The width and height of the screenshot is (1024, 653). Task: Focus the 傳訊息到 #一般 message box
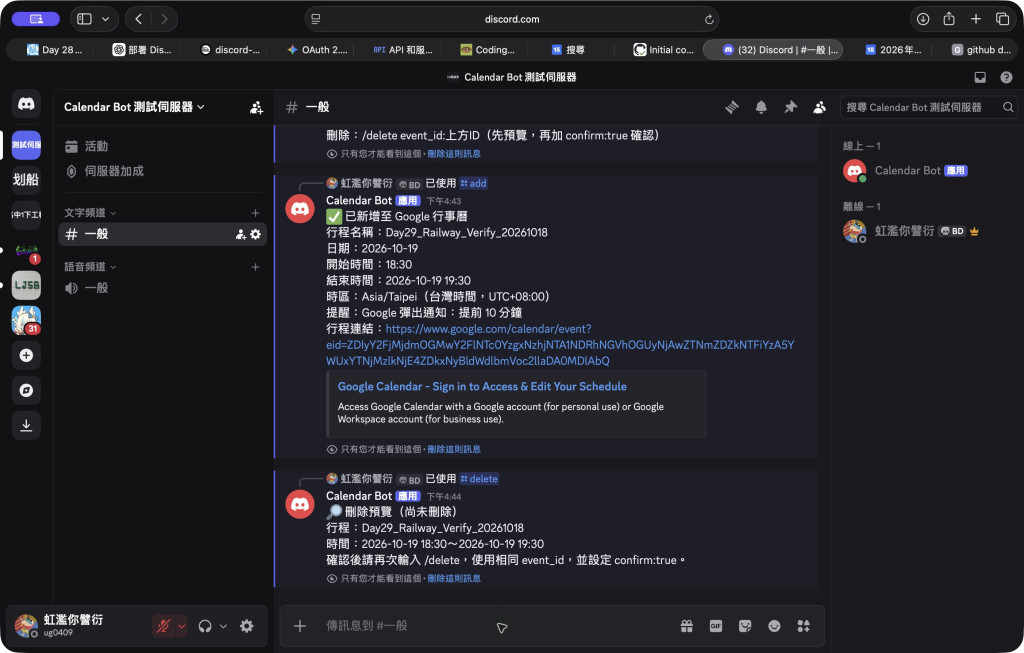click(x=496, y=626)
